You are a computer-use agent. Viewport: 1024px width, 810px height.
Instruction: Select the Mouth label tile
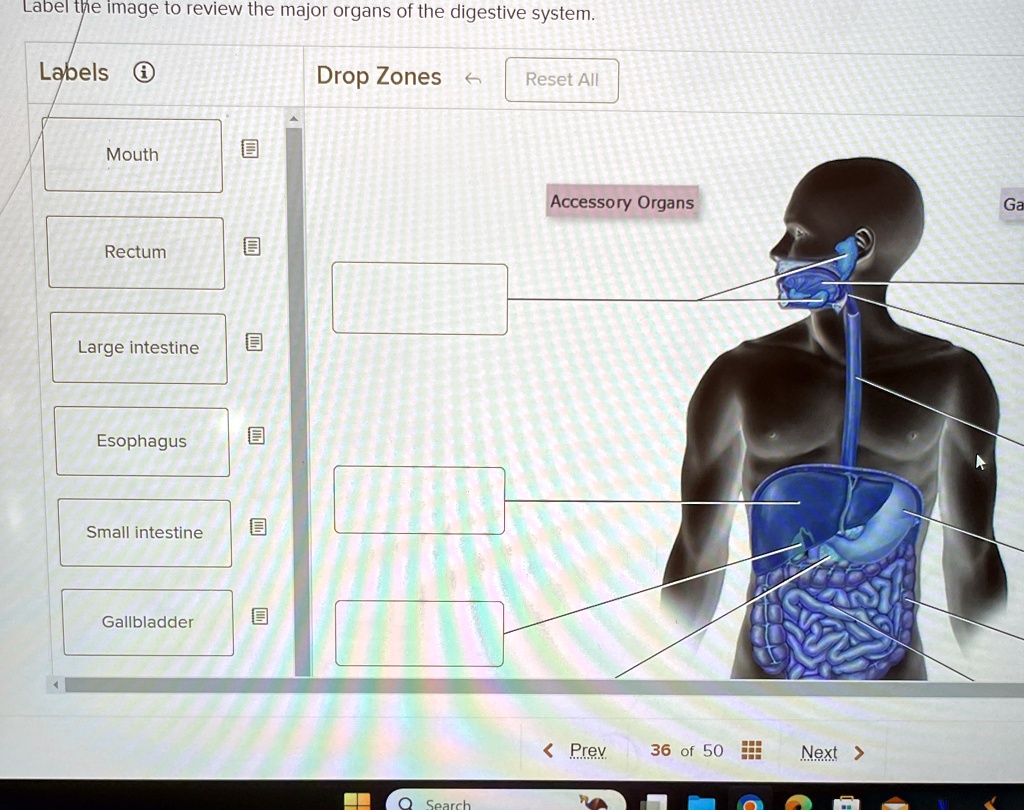tap(132, 155)
